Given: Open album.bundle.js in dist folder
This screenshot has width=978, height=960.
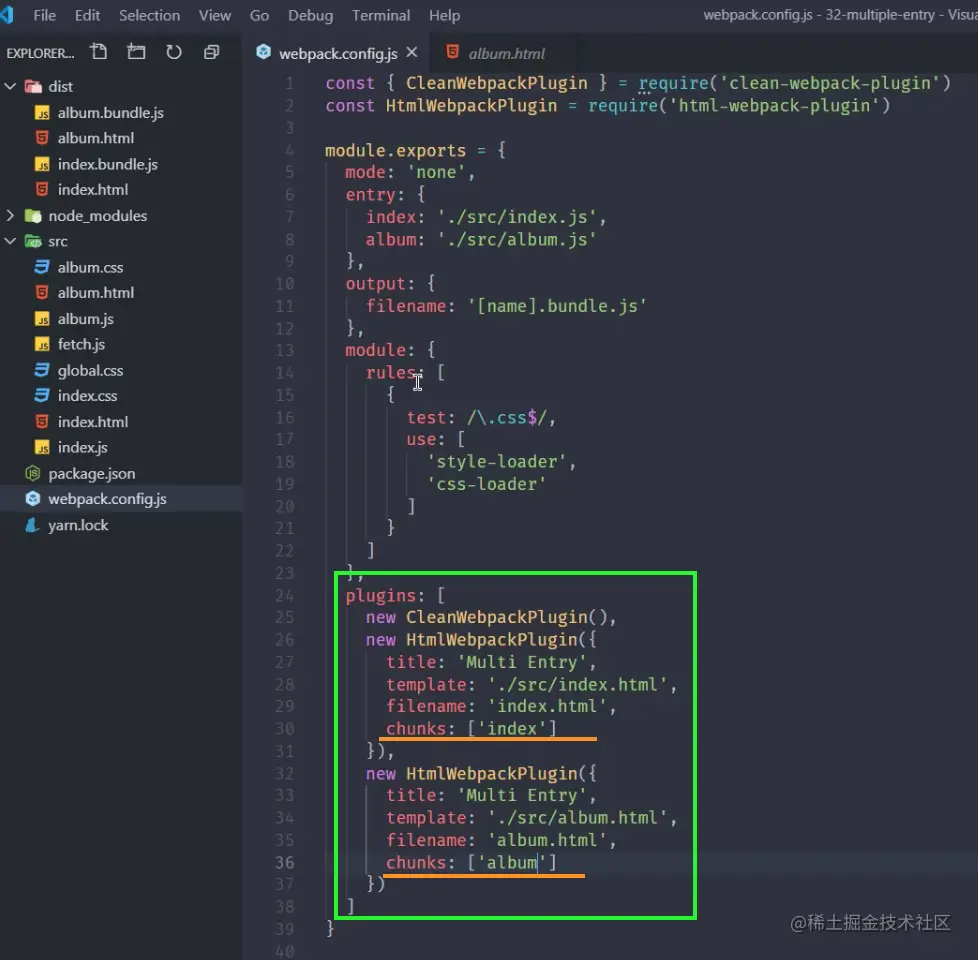Looking at the screenshot, I should [x=110, y=113].
